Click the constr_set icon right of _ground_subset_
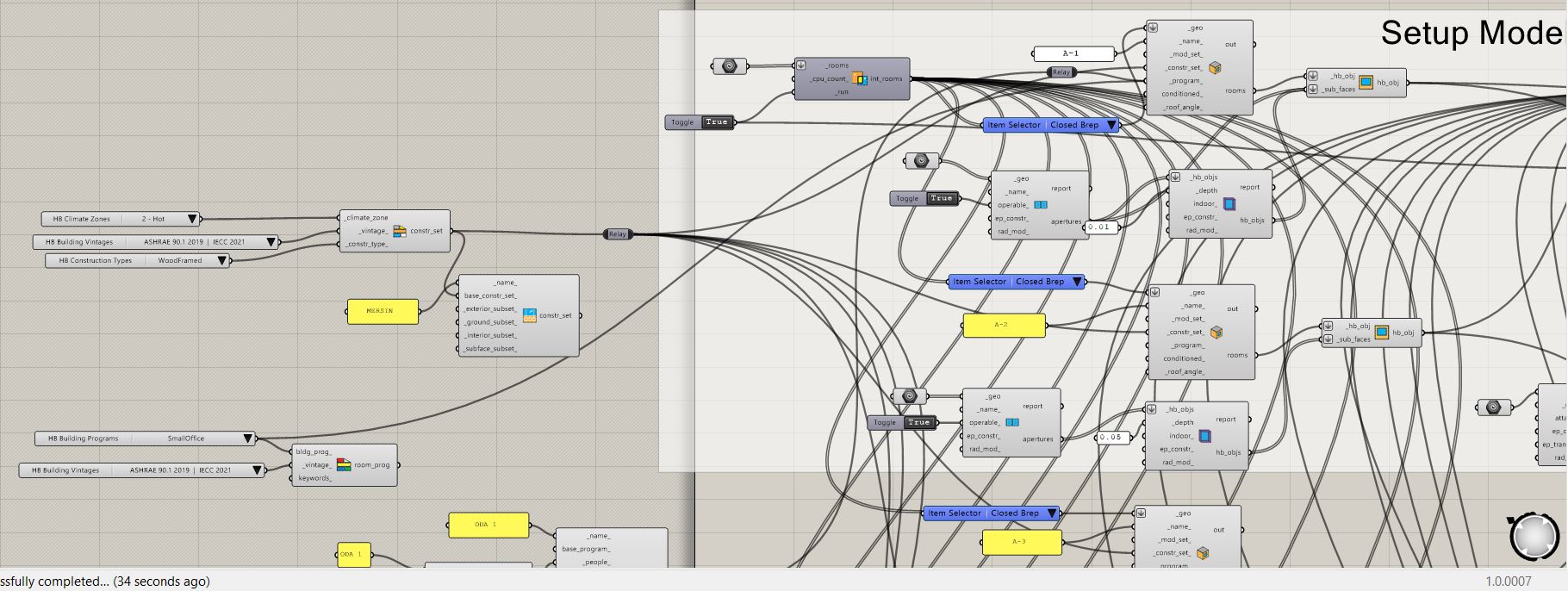The image size is (1568, 591). (529, 315)
